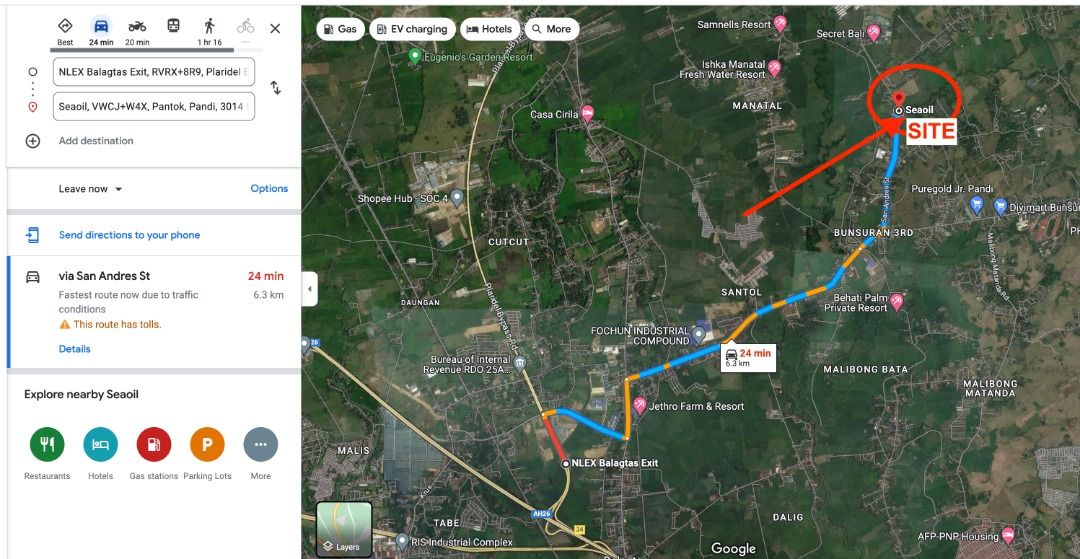Swap starting point and destination

coord(276,88)
